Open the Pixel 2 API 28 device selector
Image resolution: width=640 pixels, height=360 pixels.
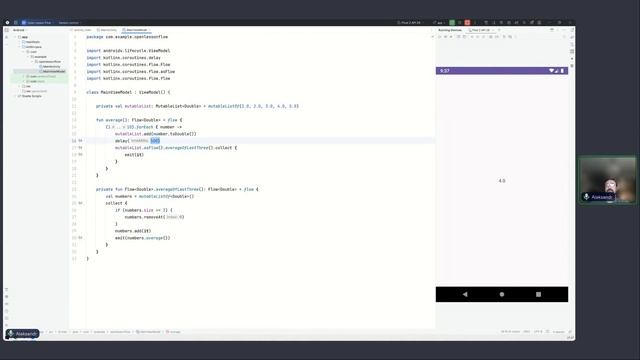[410, 22]
